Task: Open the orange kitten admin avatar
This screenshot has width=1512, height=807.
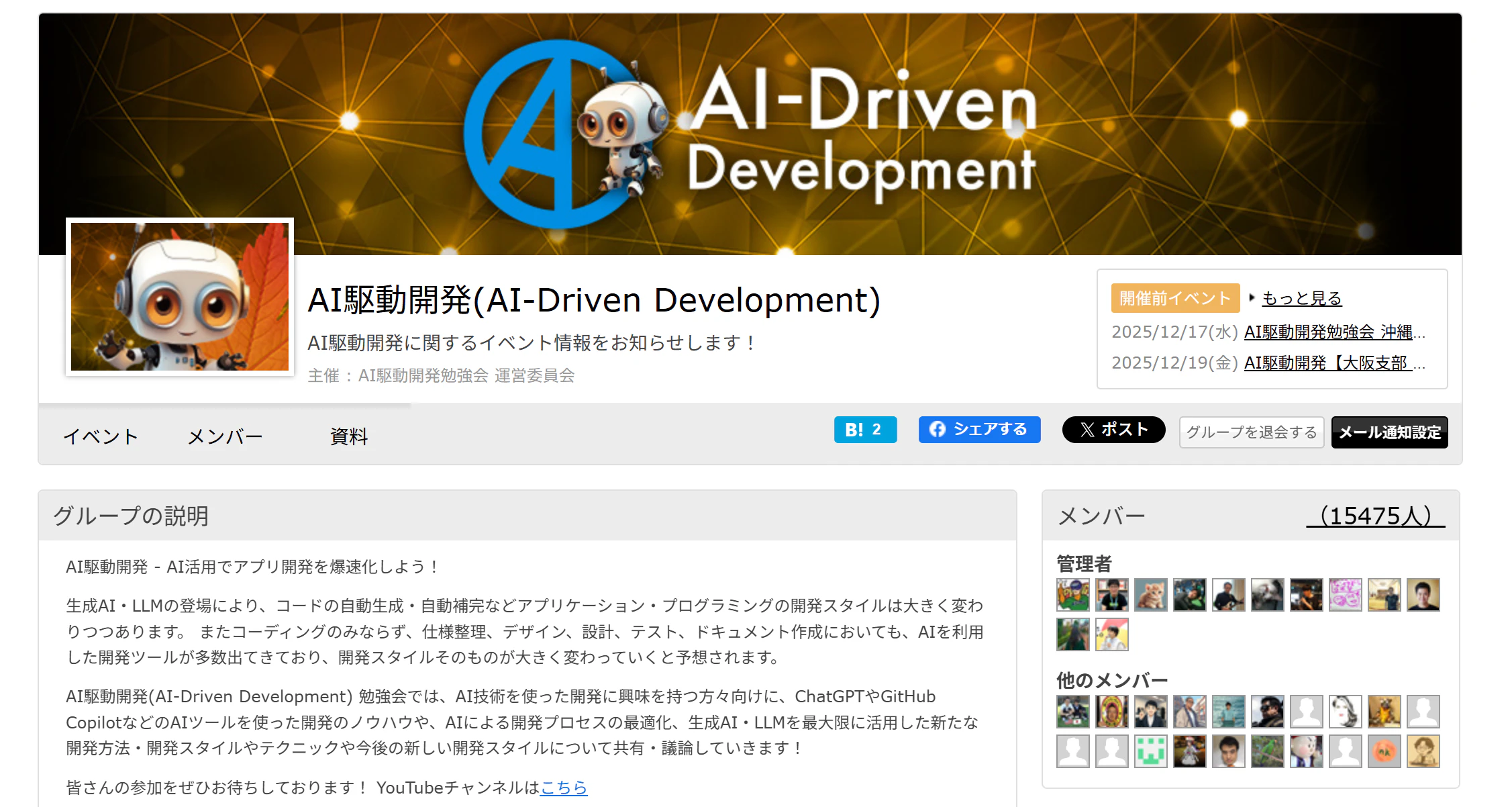Action: coord(1150,595)
